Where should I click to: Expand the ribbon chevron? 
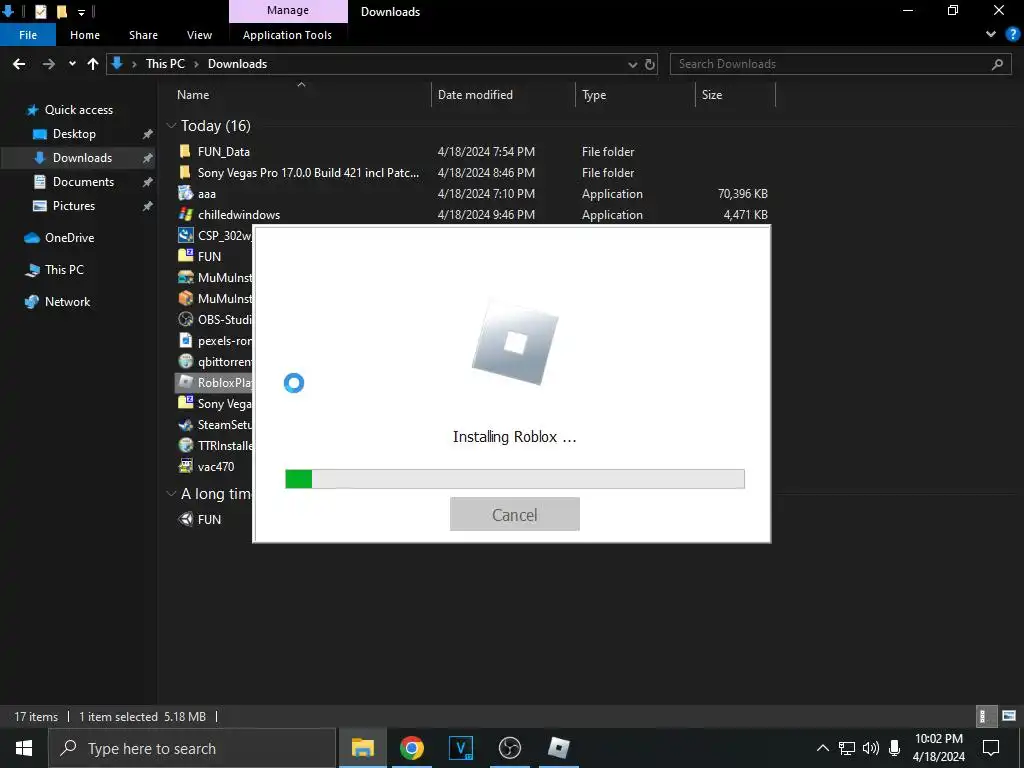[x=991, y=35]
